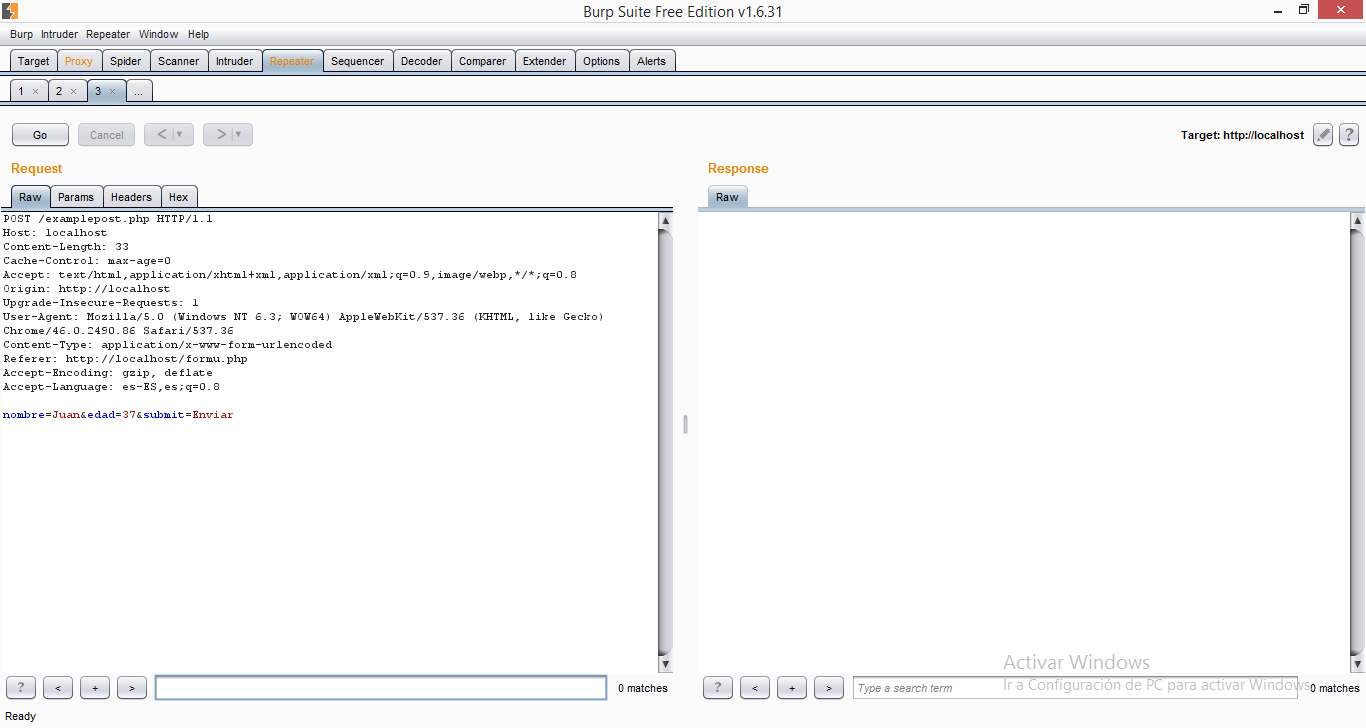Show the request Raw view tab
This screenshot has width=1366, height=728.
[x=31, y=197]
